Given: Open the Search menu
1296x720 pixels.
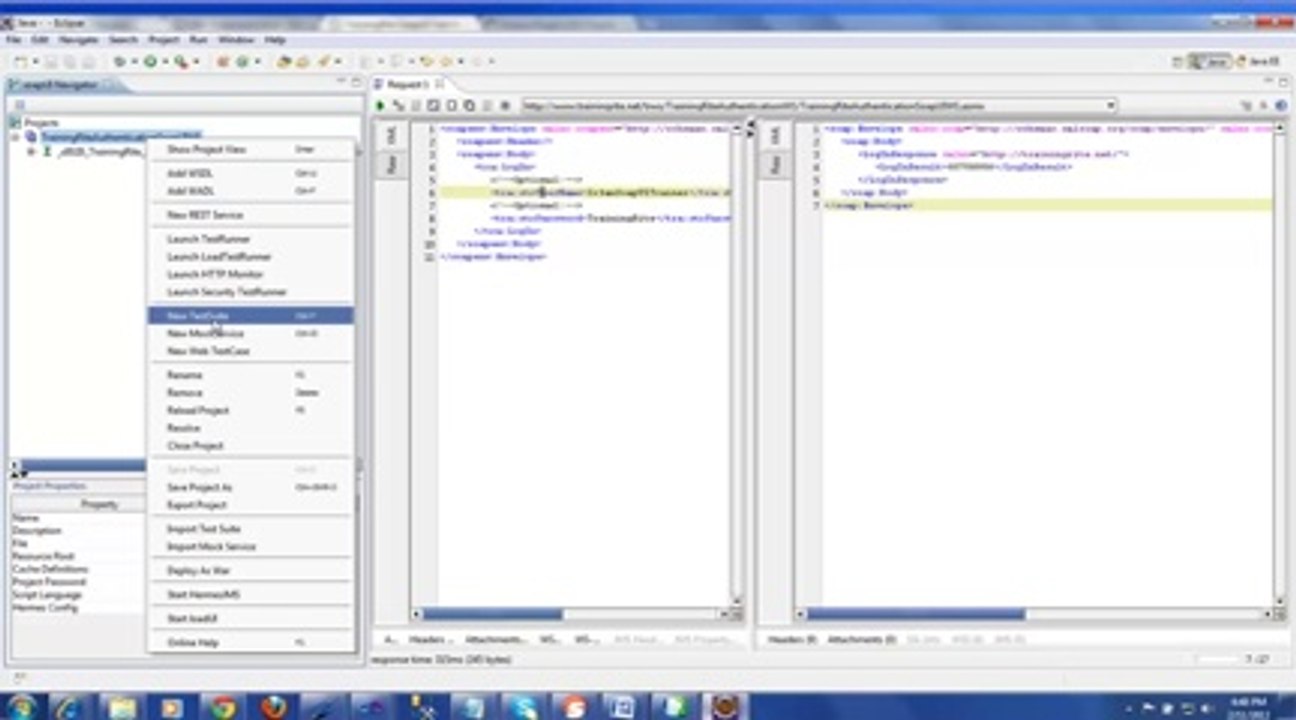Looking at the screenshot, I should click(x=123, y=40).
